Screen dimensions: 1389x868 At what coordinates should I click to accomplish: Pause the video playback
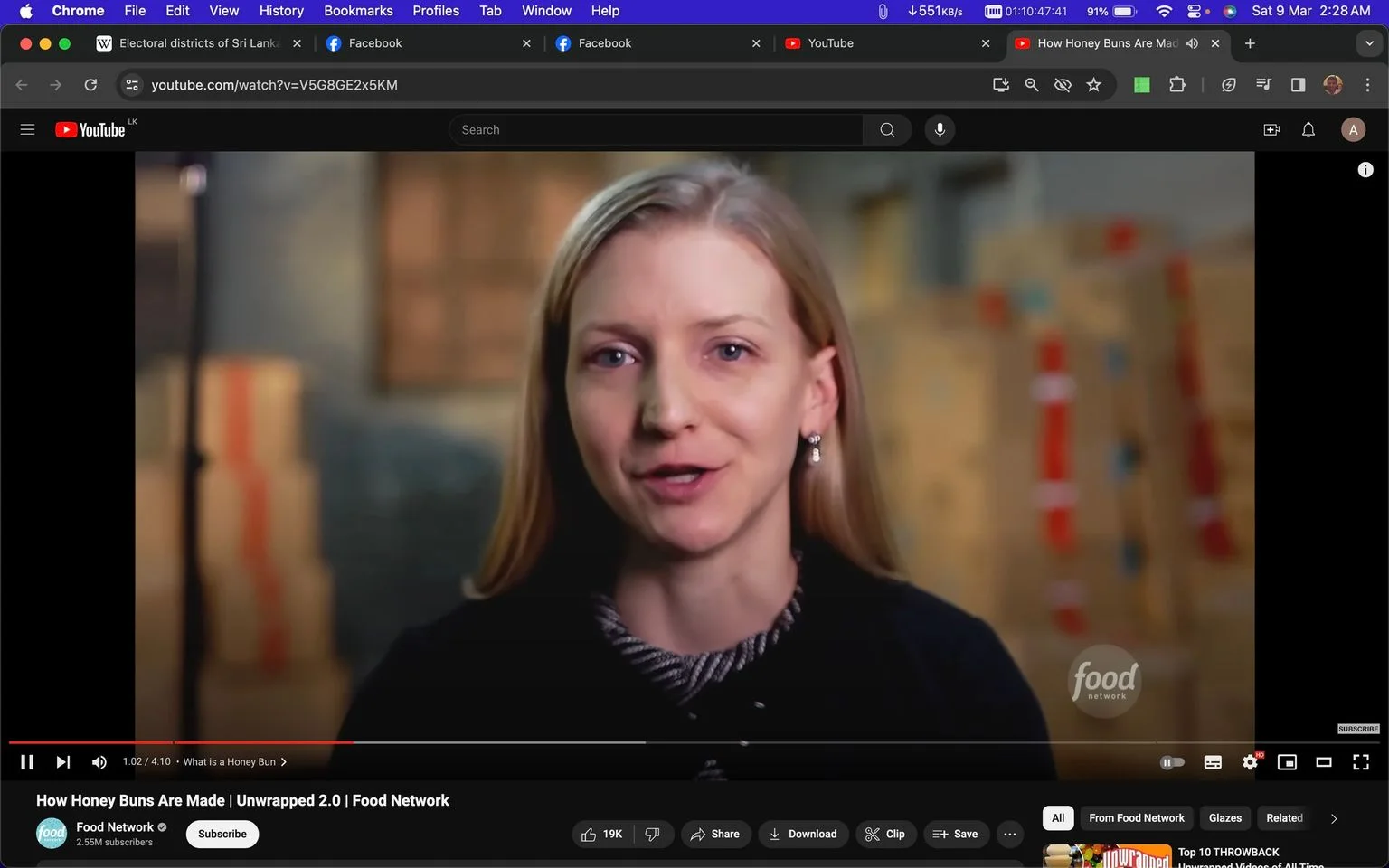(27, 762)
